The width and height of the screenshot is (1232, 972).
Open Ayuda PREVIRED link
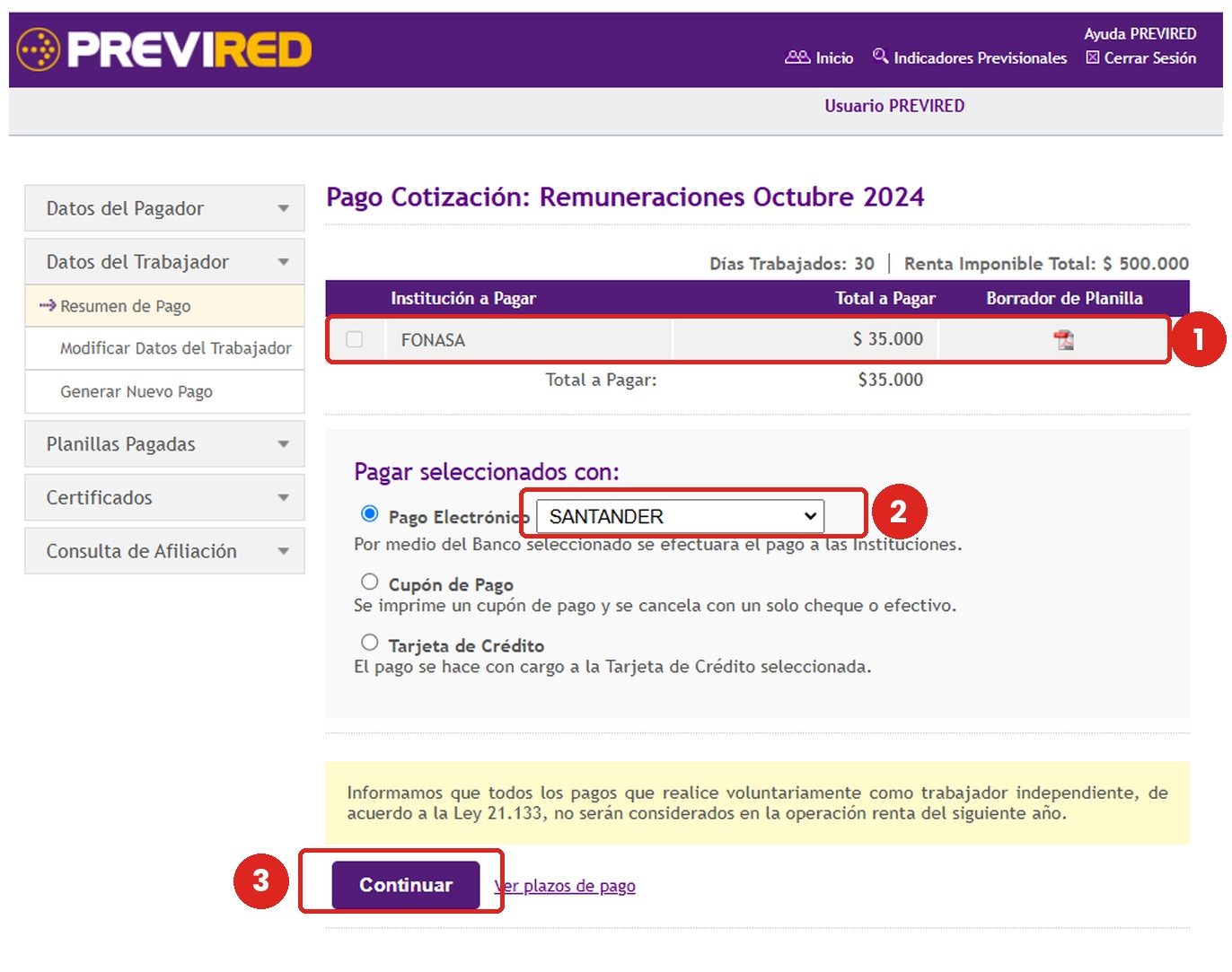(1140, 34)
